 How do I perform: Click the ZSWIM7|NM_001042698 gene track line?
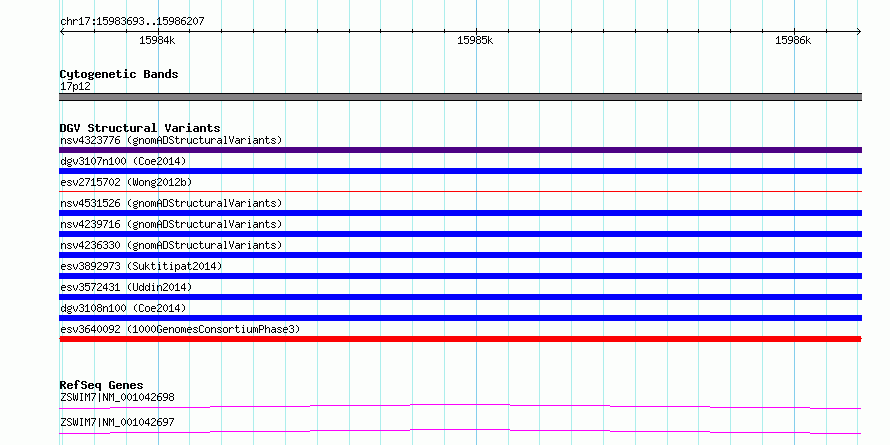[460, 406]
